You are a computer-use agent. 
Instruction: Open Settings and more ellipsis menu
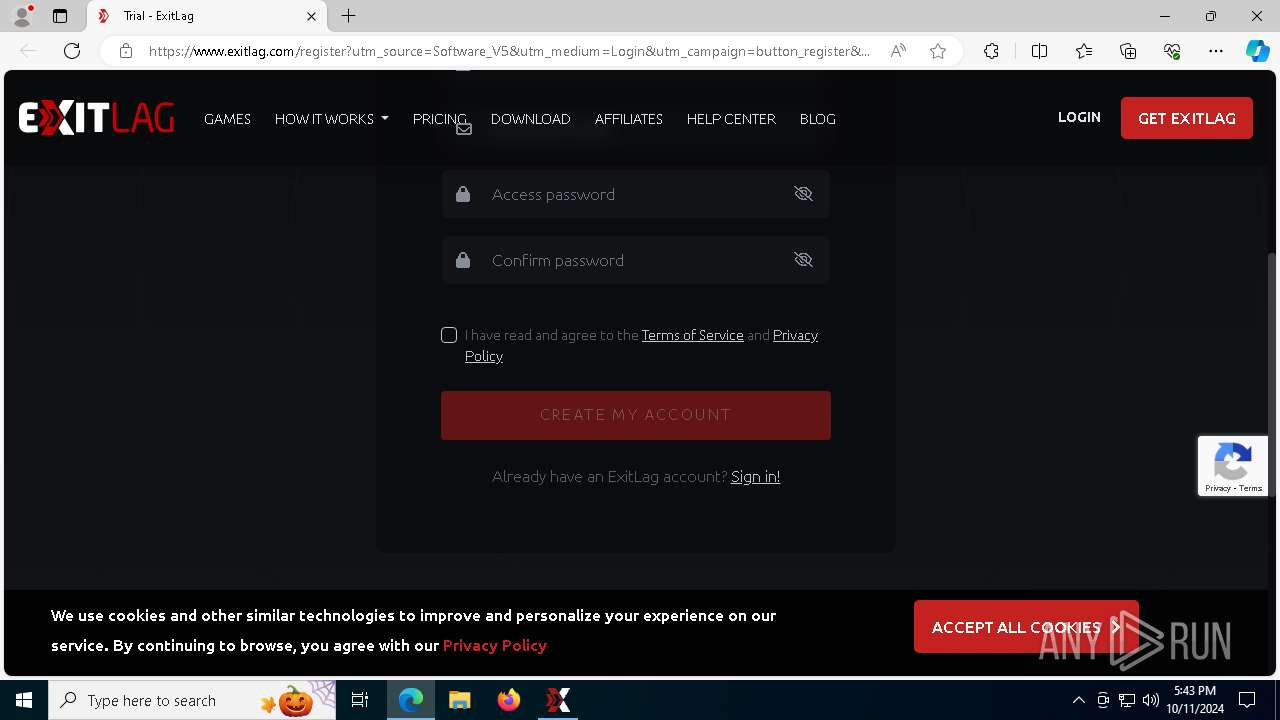coord(1216,51)
